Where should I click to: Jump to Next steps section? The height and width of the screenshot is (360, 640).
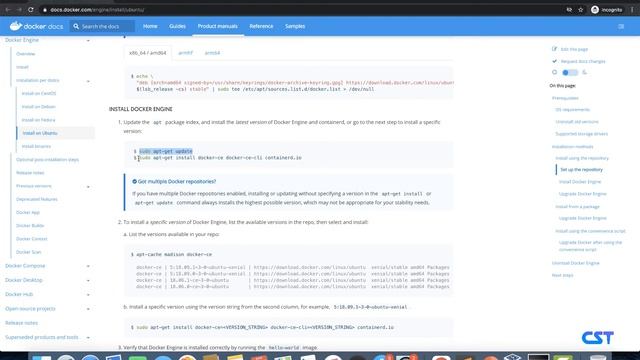click(x=562, y=275)
